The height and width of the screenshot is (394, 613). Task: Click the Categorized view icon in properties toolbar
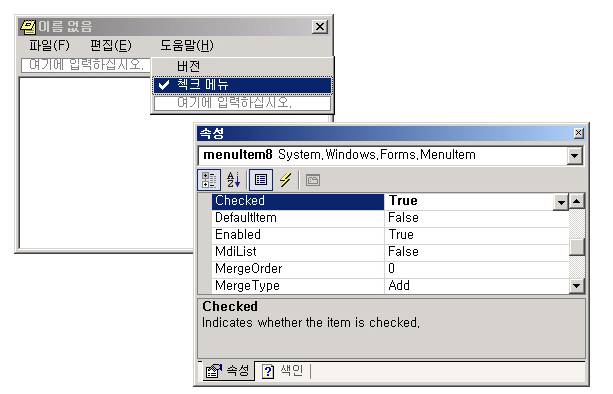coord(209,180)
